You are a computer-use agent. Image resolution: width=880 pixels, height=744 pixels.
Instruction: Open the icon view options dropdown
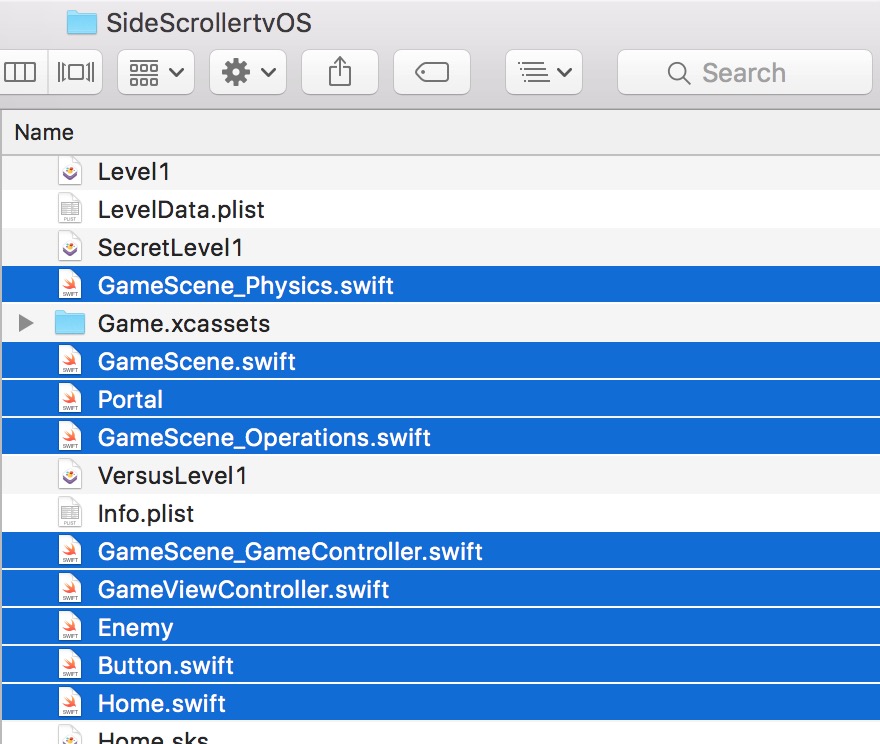pos(155,71)
